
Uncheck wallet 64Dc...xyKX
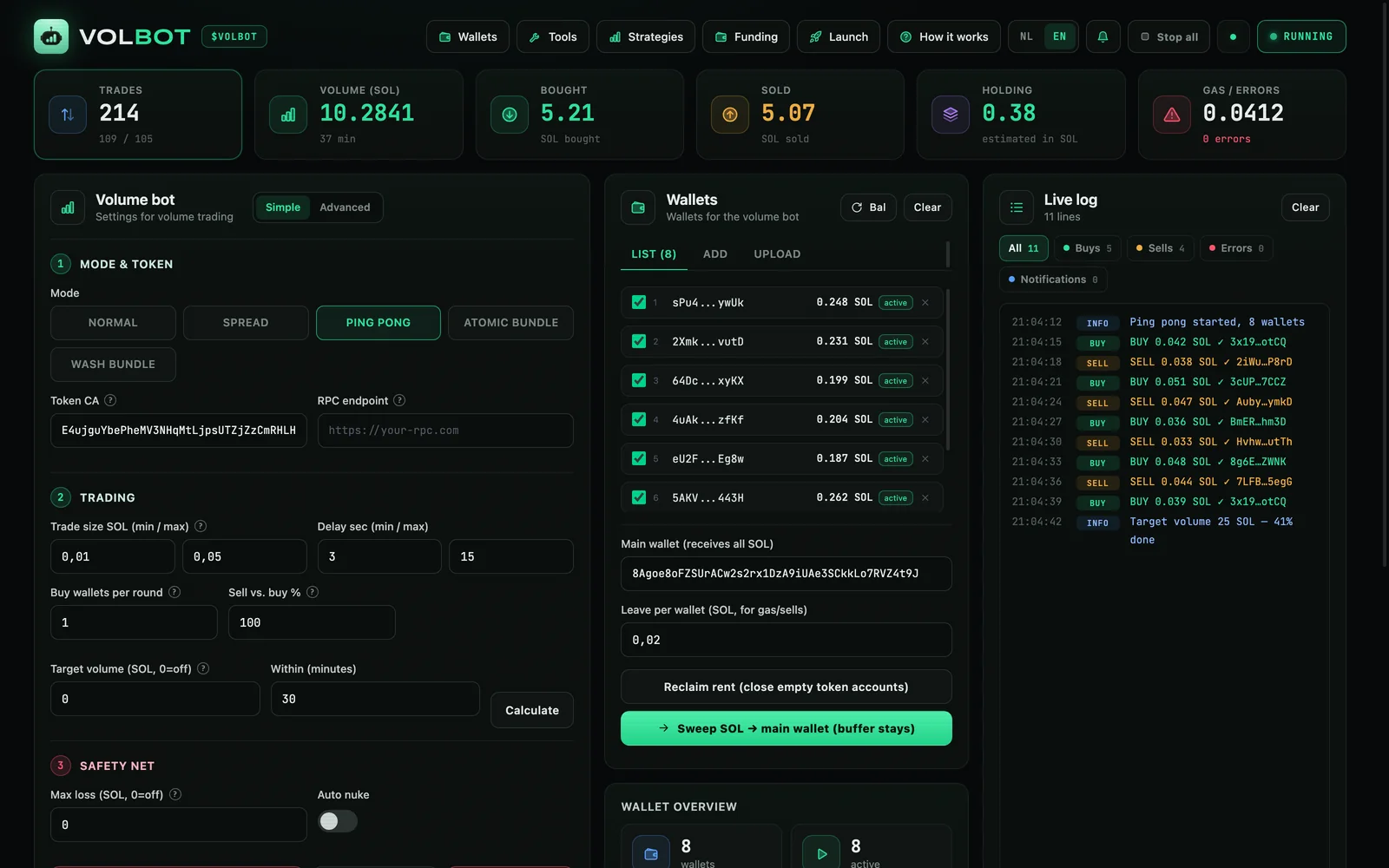coord(639,380)
